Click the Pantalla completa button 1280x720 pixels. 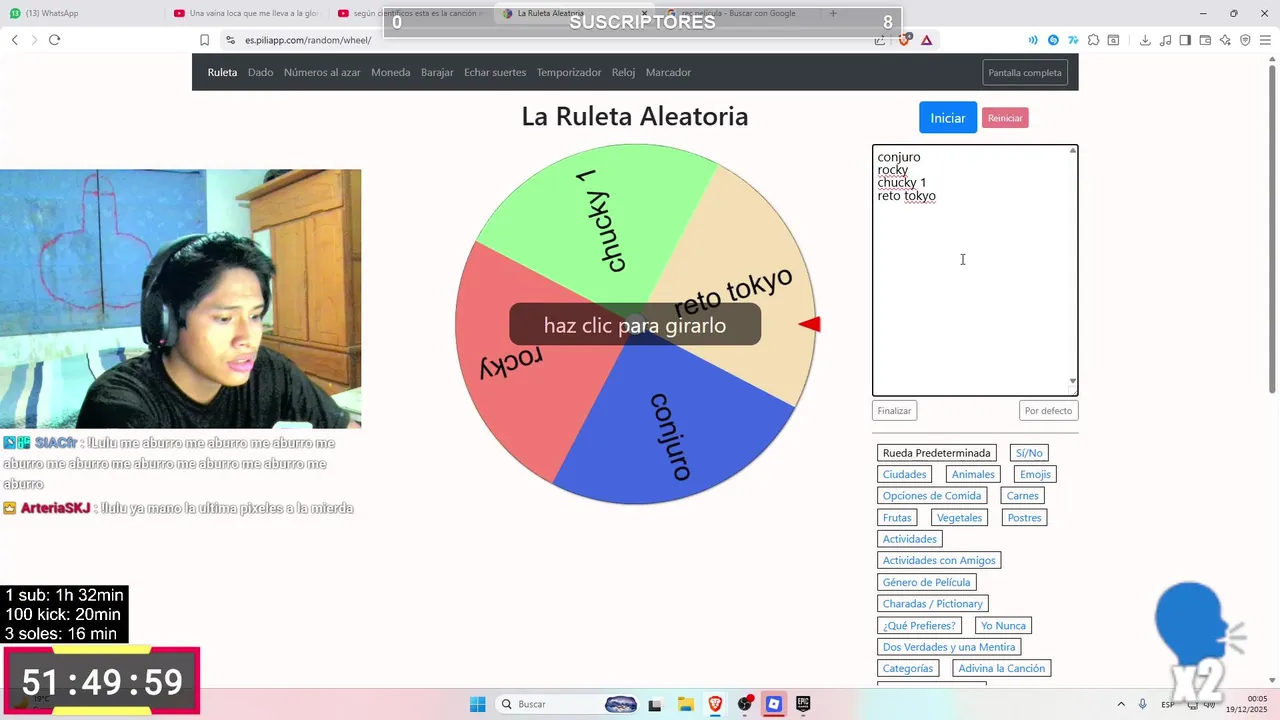pos(1025,72)
